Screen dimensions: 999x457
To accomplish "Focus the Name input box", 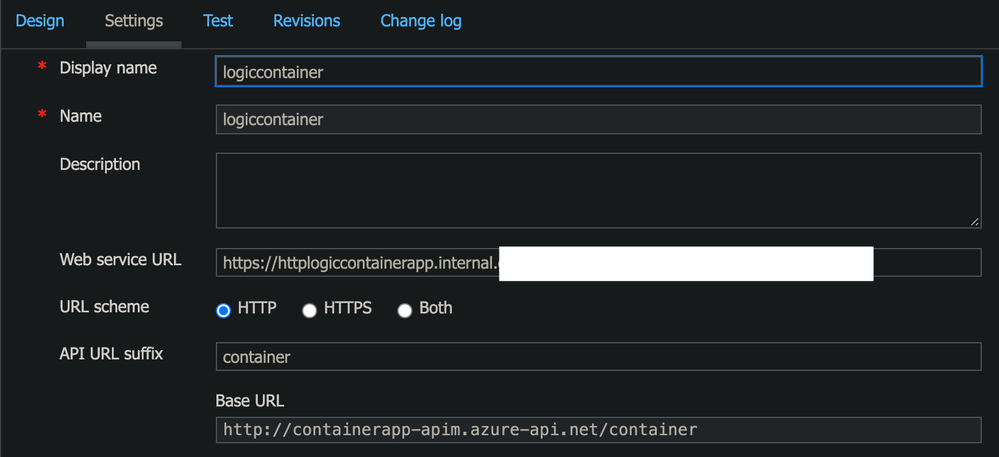I will point(598,119).
